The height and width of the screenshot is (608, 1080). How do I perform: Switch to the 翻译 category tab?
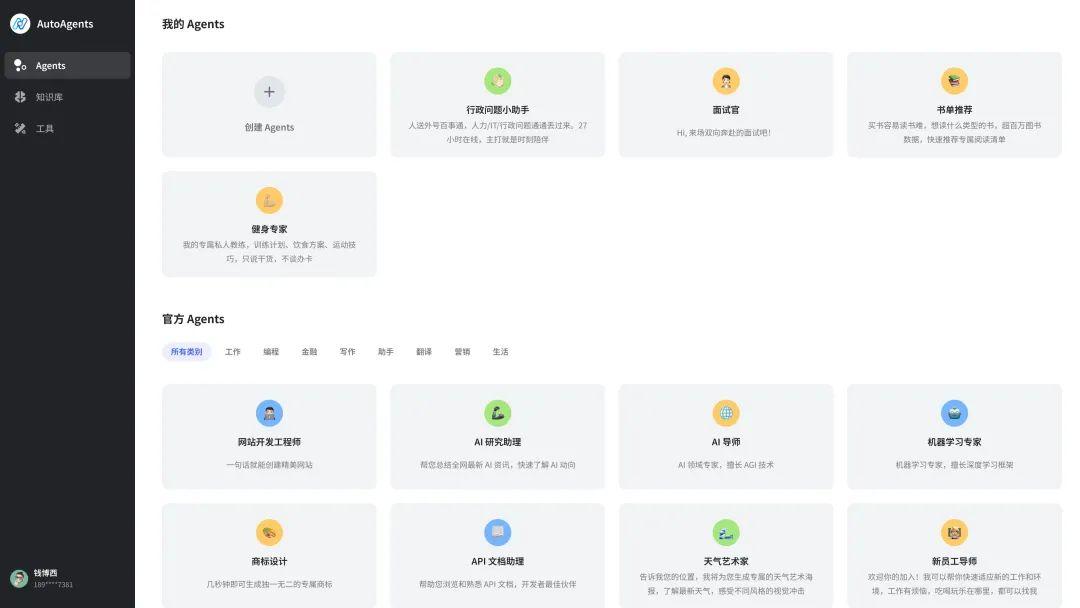[423, 351]
